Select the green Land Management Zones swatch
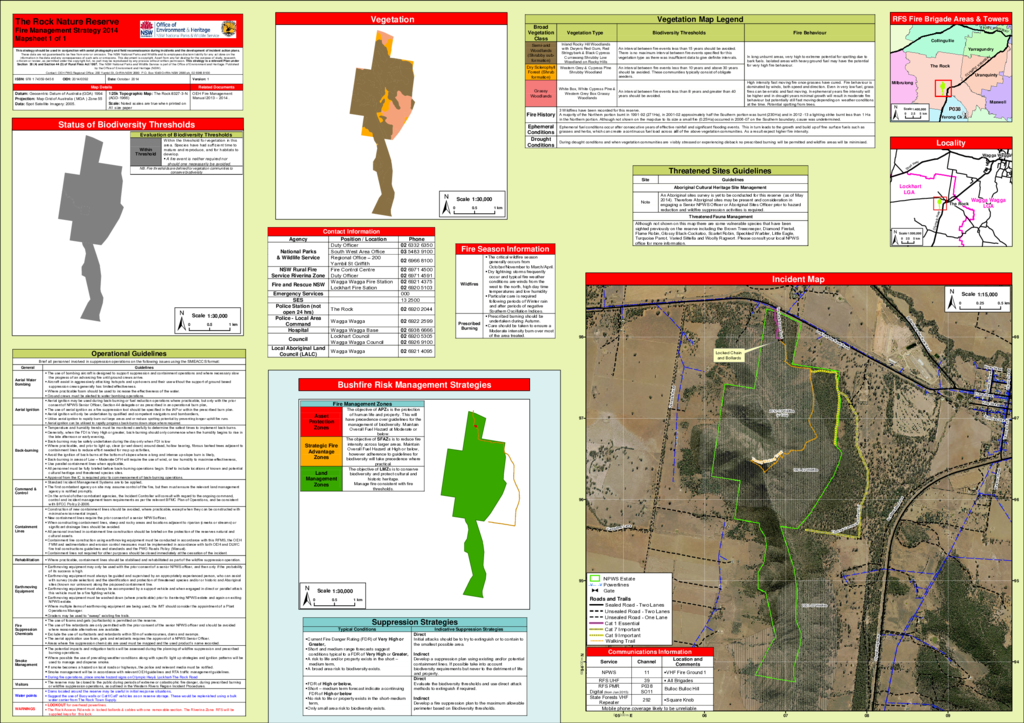Viewport: 1024px width, 723px height. [321, 479]
